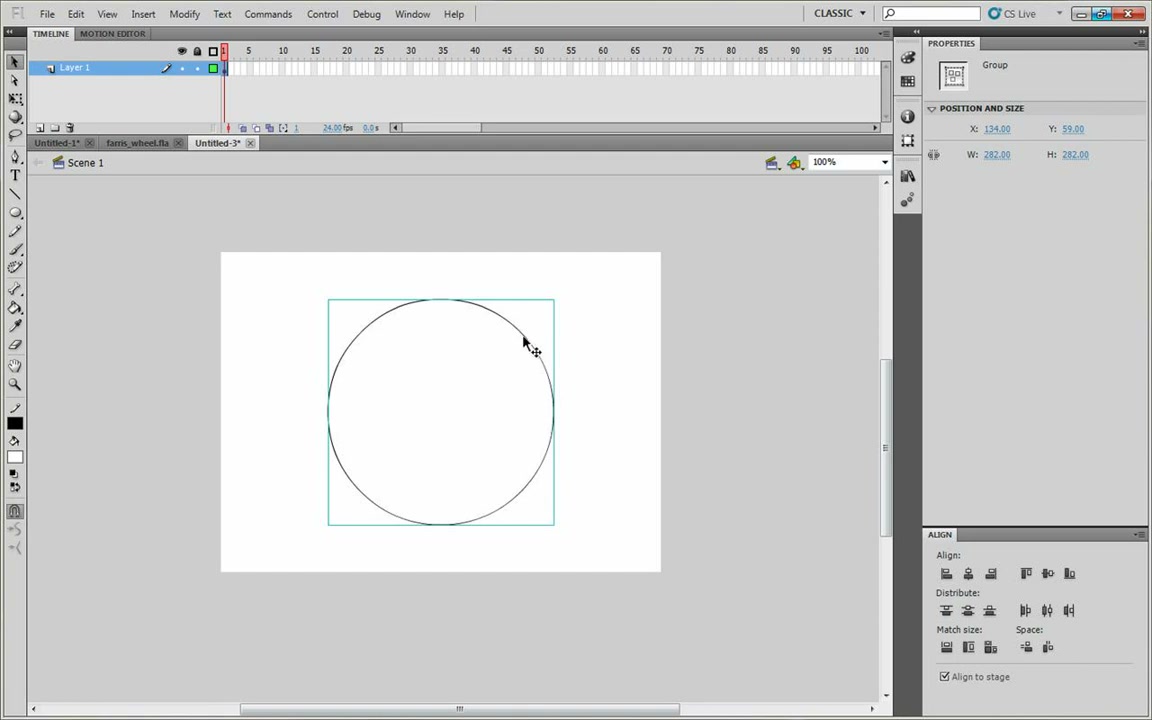This screenshot has width=1152, height=720.
Task: Open the Window menu
Action: coord(412,14)
